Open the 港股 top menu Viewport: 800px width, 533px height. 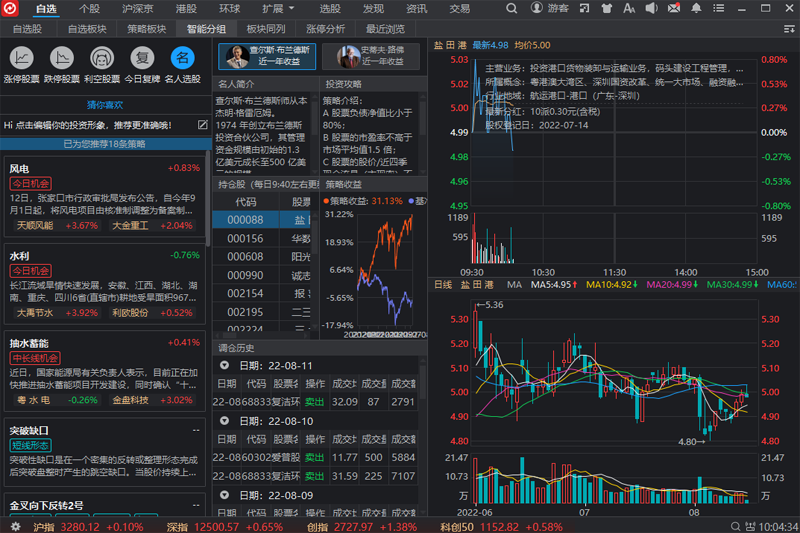pyautogui.click(x=186, y=9)
